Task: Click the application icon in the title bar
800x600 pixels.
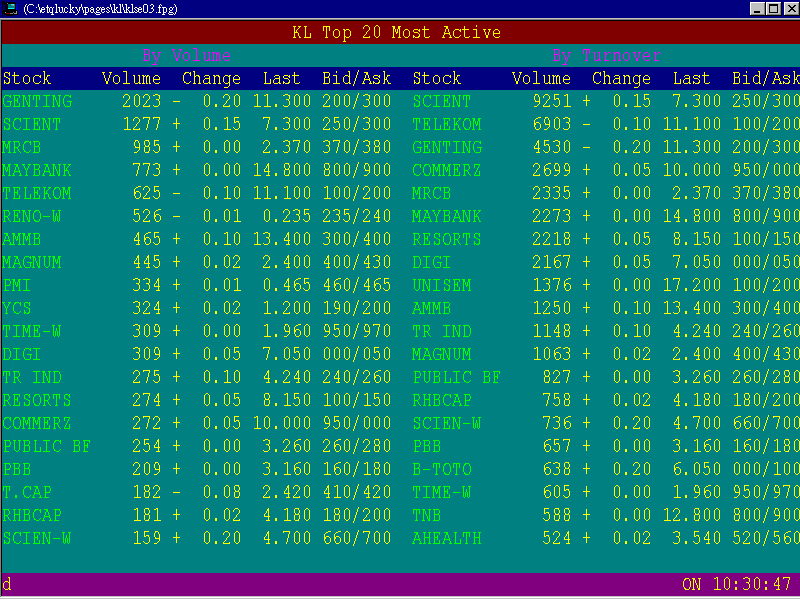Action: point(10,8)
